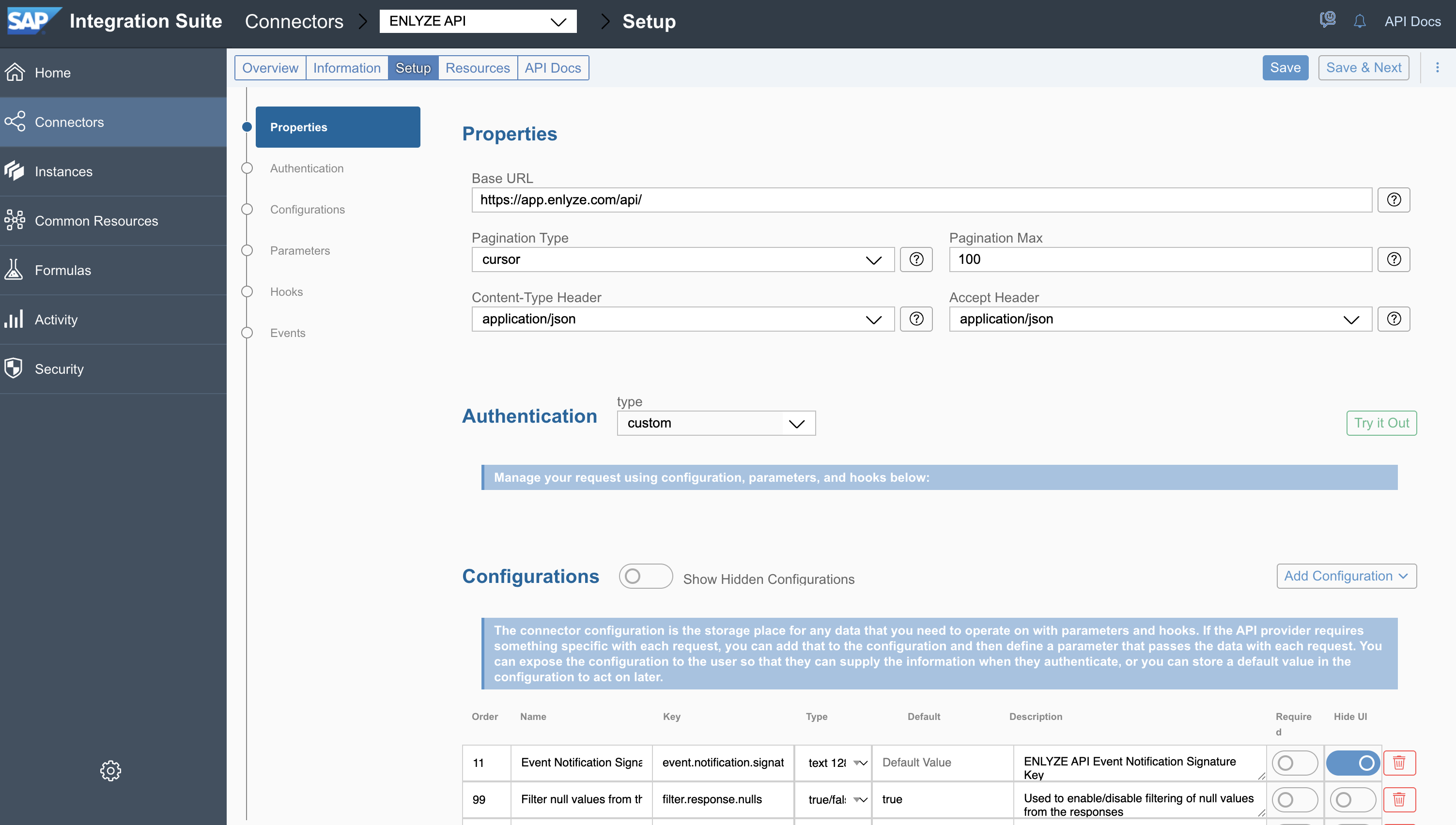Viewport: 1456px width, 825px height.
Task: Click the Save & Next button
Action: pos(1363,68)
